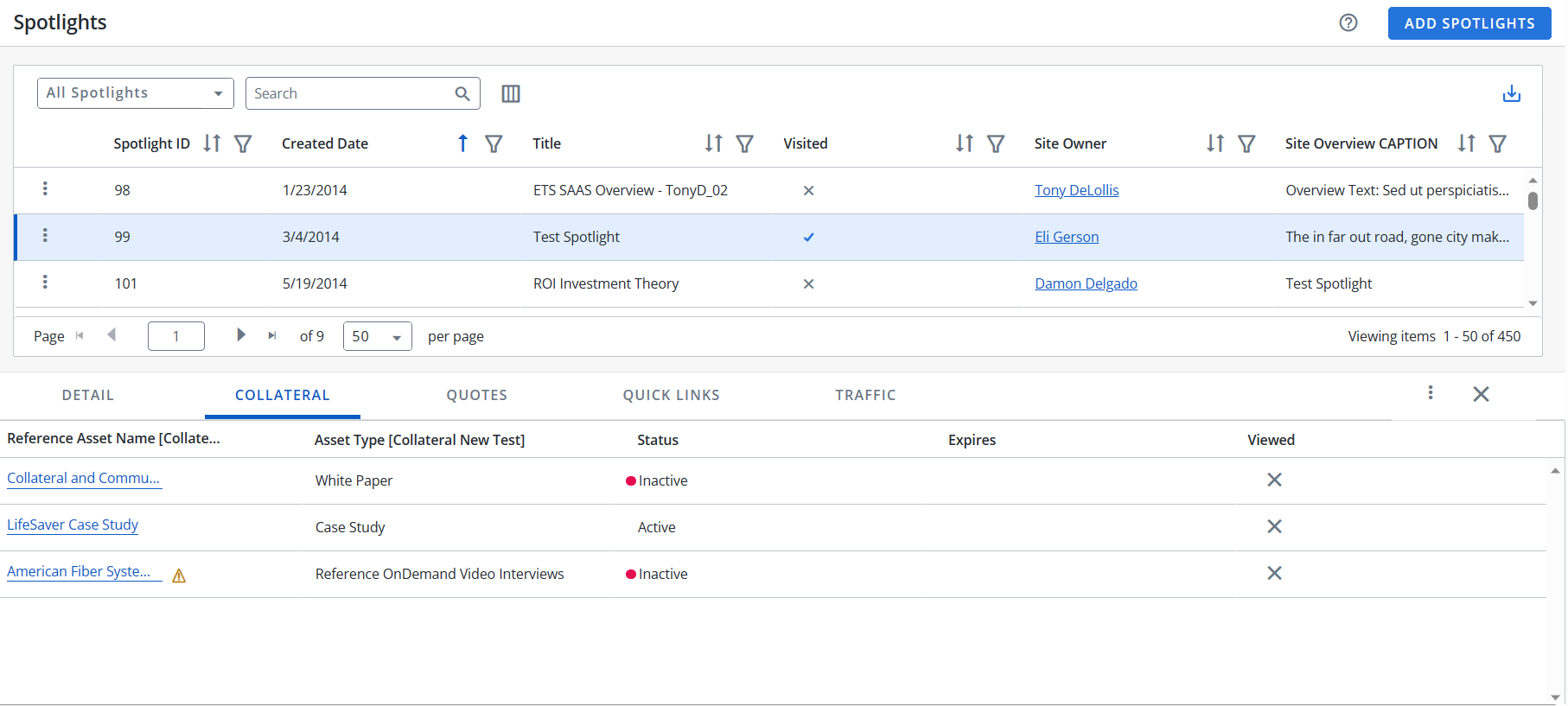Click the spotlight grid scrollbar thumb
Screen dimensions: 1568x706
(1533, 200)
